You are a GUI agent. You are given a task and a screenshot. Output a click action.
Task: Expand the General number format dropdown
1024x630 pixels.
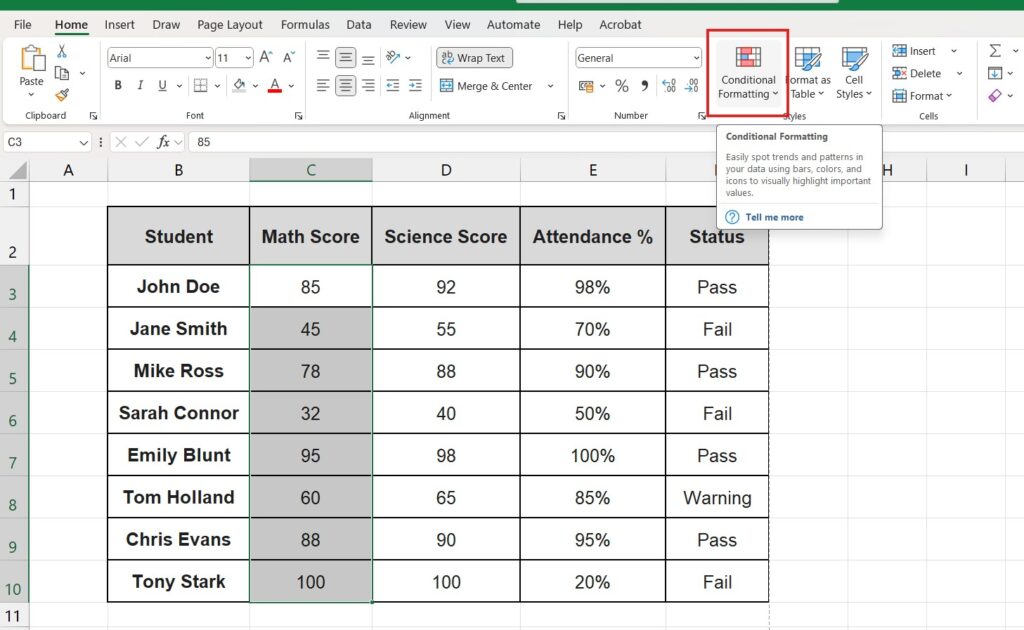point(697,58)
